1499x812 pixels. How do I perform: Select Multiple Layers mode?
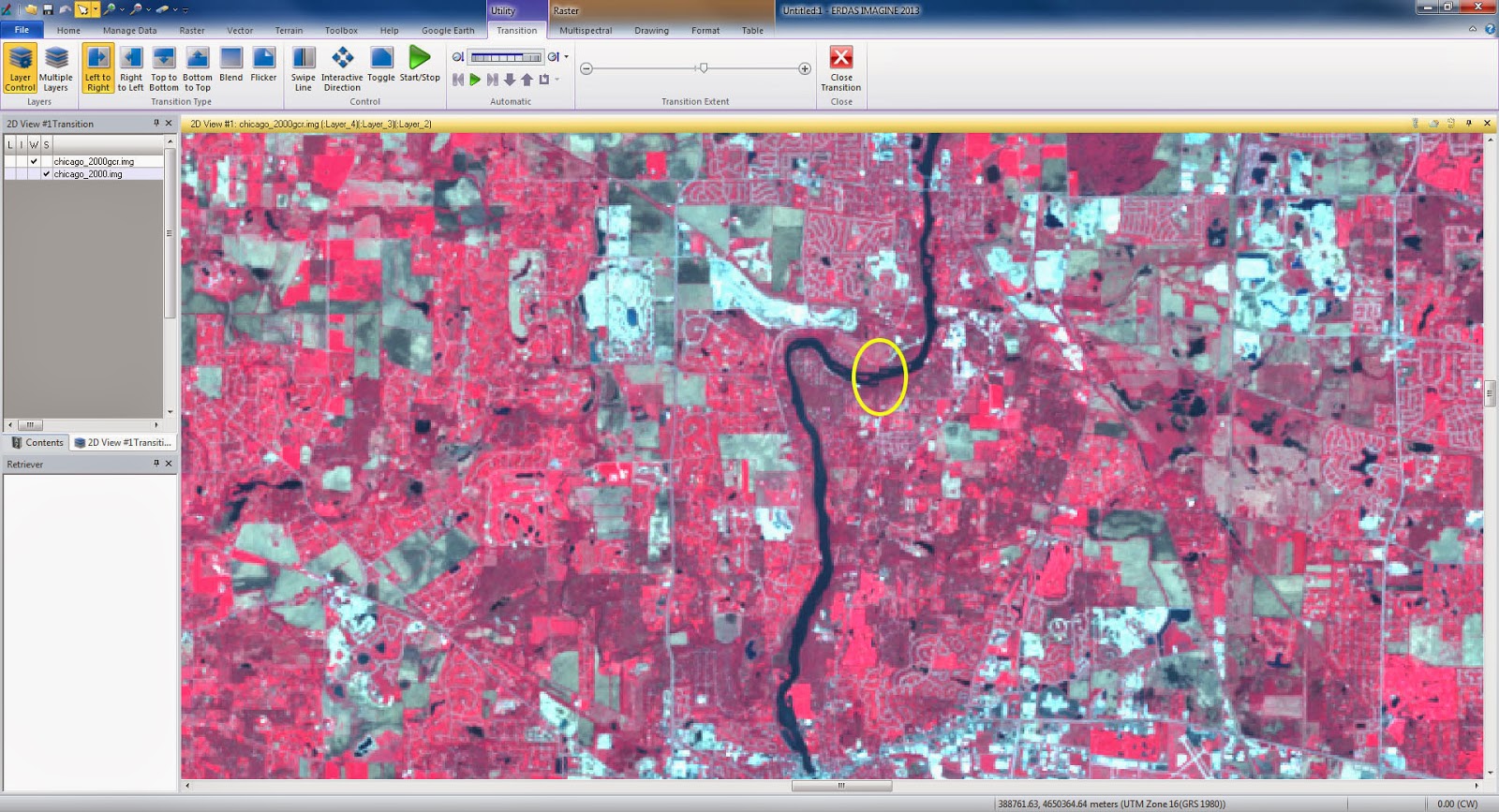55,68
